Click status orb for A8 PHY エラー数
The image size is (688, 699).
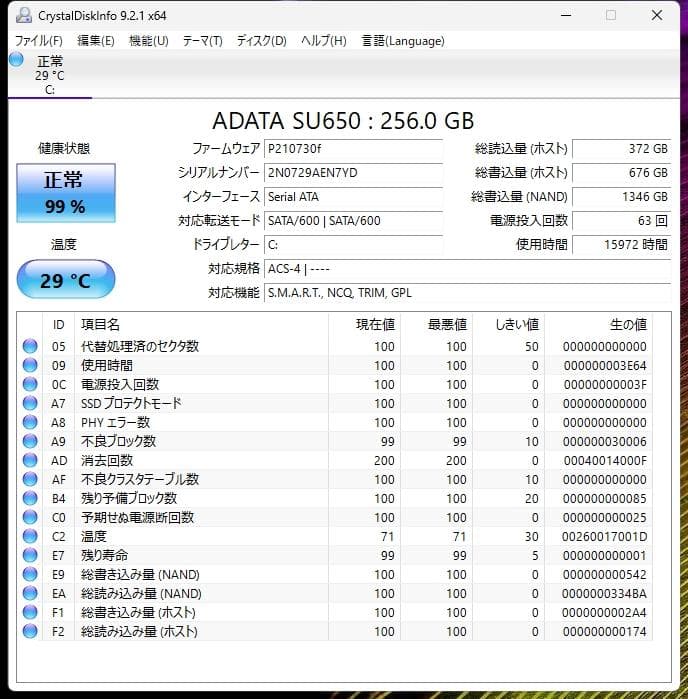(x=30, y=422)
